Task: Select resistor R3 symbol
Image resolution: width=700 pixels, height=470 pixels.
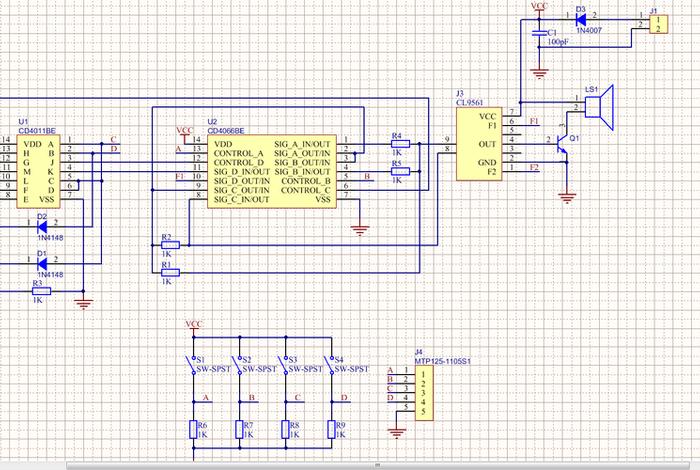Action: [x=42, y=291]
